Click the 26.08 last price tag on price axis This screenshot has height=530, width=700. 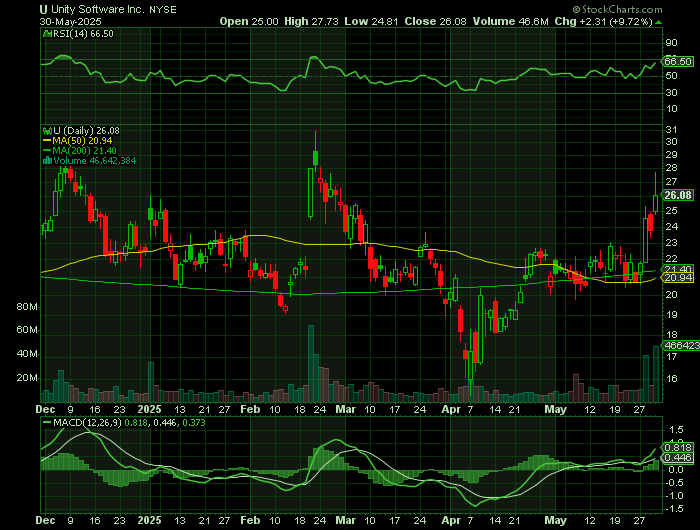click(x=678, y=195)
